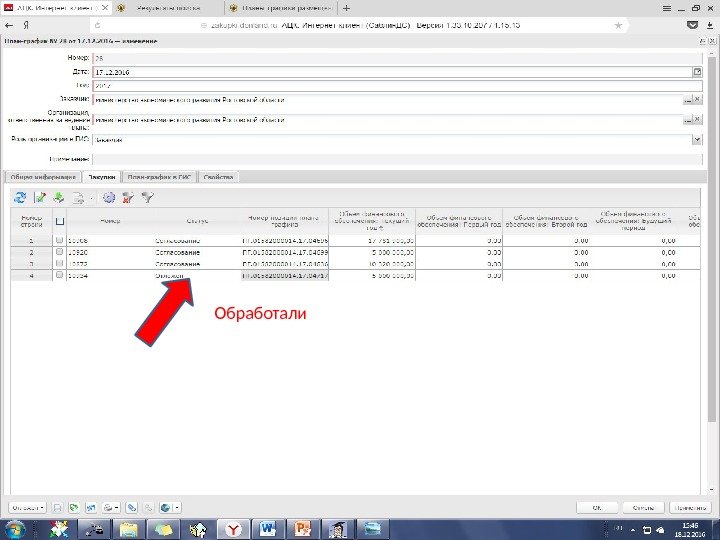Click into the 'Дата' field 17.12.2016
Image resolution: width=720 pixels, height=540 pixels.
pos(393,72)
